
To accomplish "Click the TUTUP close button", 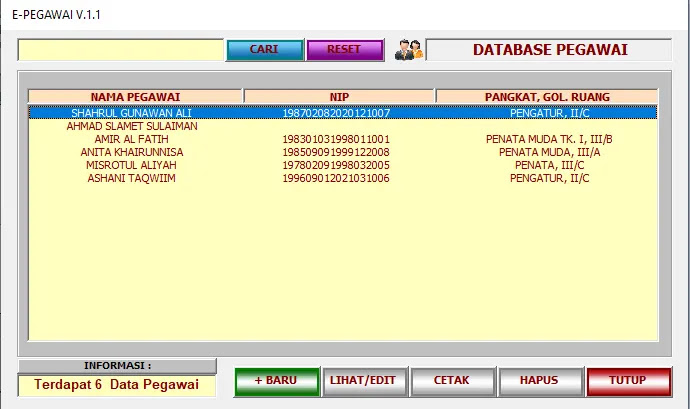I will 628,381.
